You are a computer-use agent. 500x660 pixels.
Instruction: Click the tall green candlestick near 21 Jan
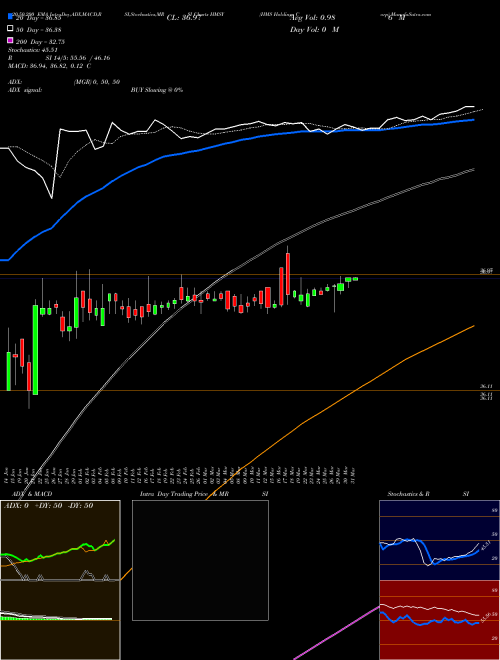(x=35, y=350)
